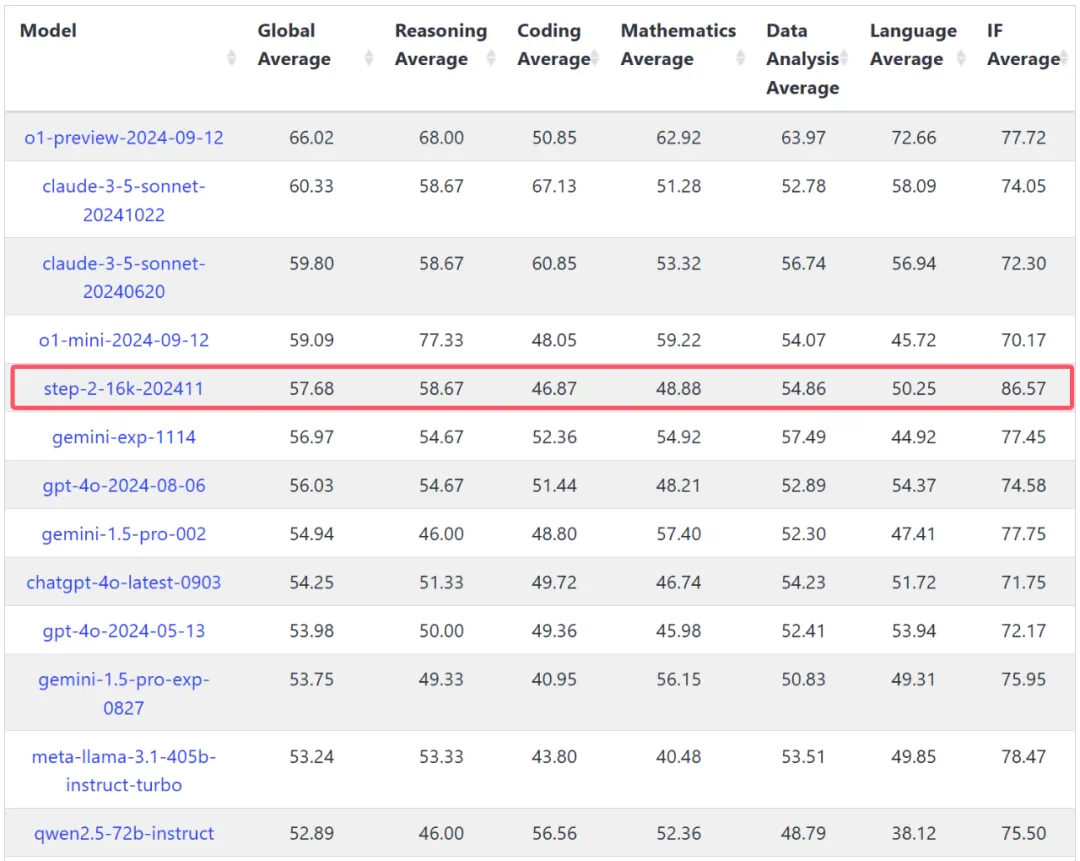Sort by Data Analysis Average arrows
The height and width of the screenshot is (861, 1080).
click(845, 59)
